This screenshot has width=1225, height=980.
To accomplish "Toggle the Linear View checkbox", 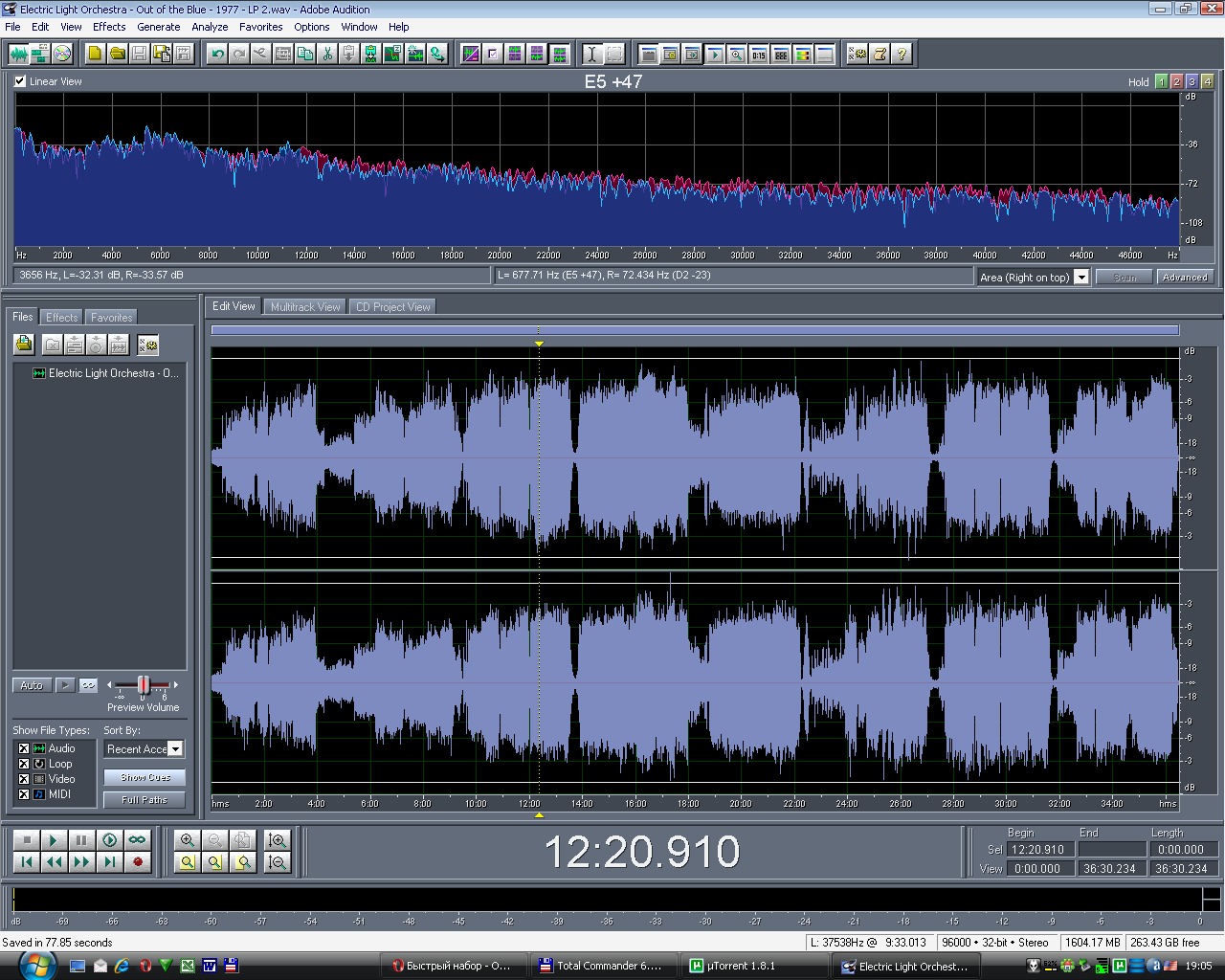I will tap(20, 81).
